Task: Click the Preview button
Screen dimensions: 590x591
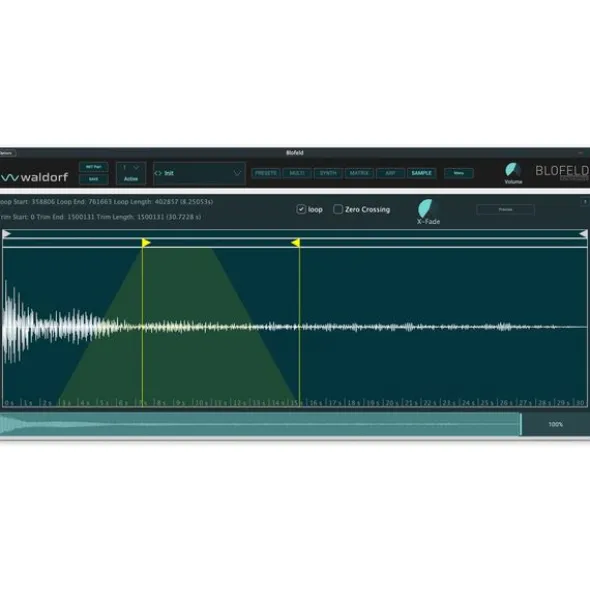Action: tap(506, 210)
